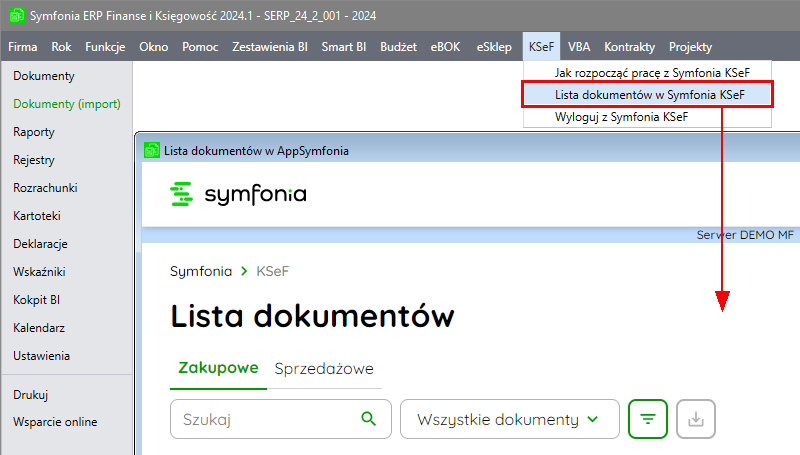Click the download icon button
The height and width of the screenshot is (455, 800).
click(696, 419)
